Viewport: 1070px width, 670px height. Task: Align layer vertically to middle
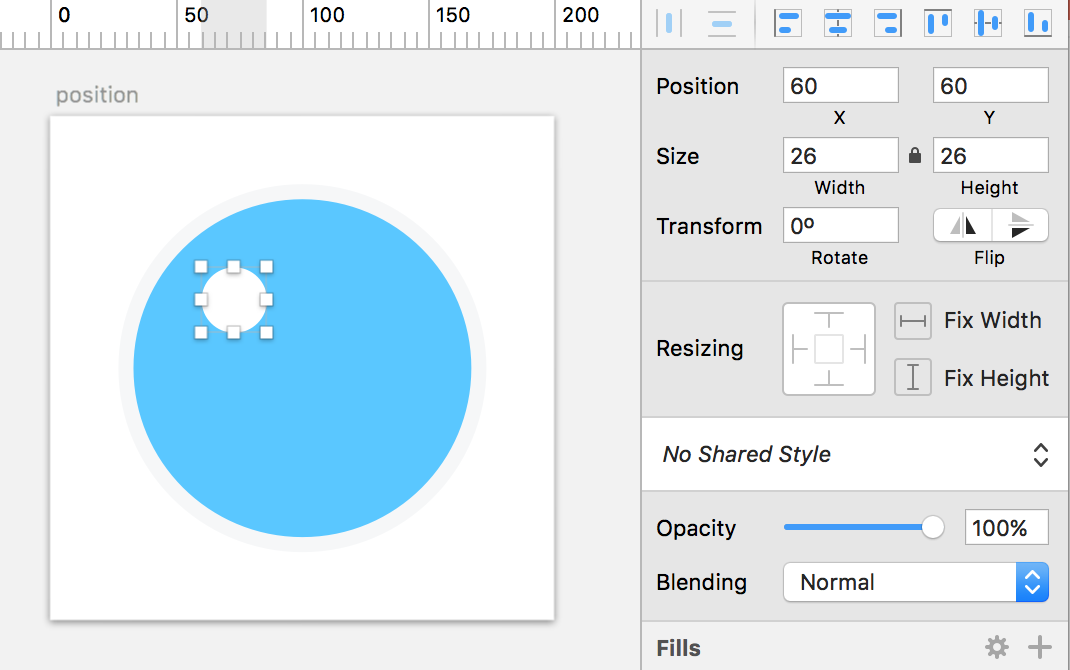[987, 23]
